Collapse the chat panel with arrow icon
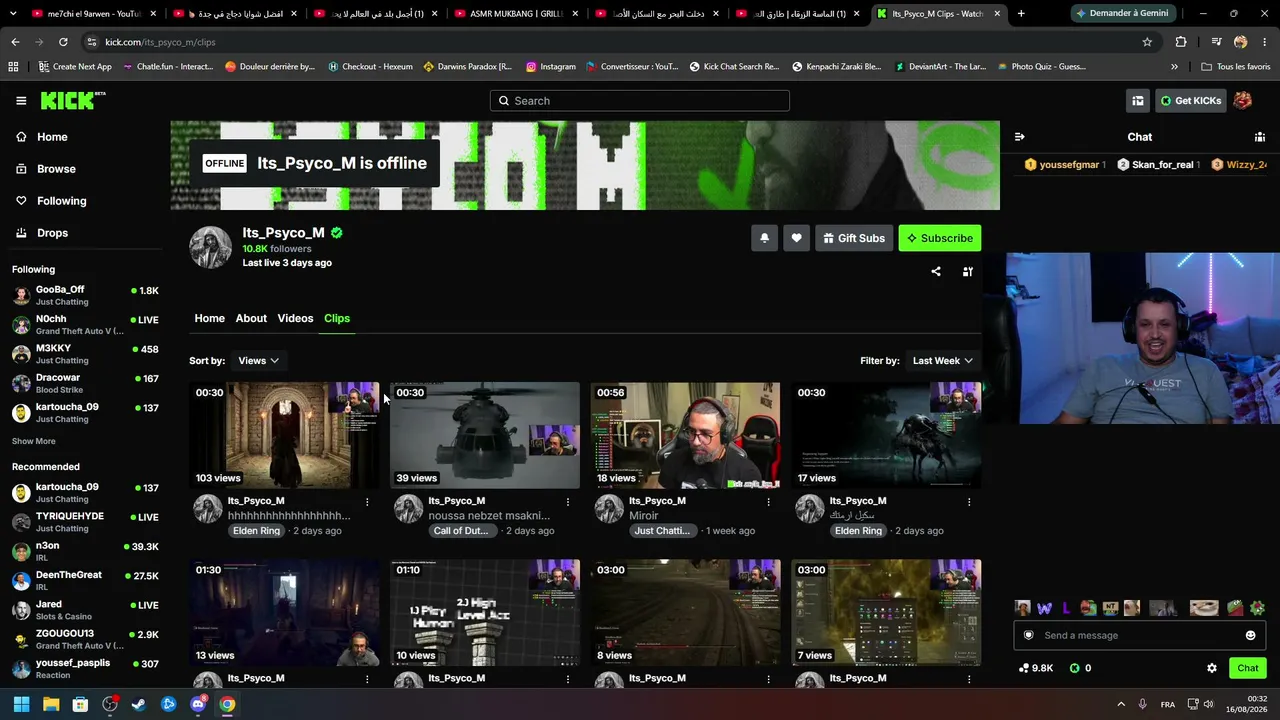1280x720 pixels. coord(1019,137)
